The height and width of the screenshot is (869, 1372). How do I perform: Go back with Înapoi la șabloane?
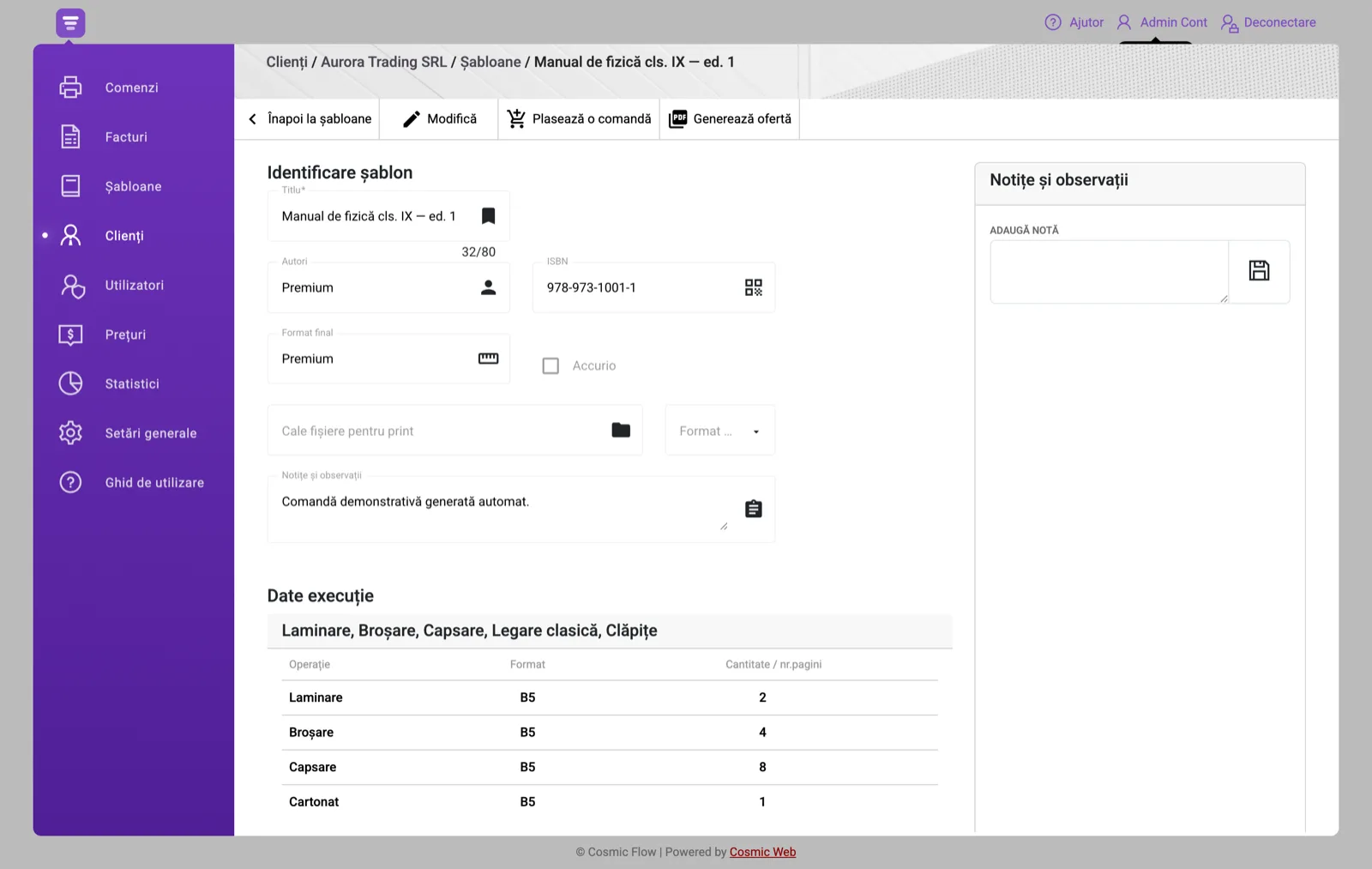click(310, 119)
